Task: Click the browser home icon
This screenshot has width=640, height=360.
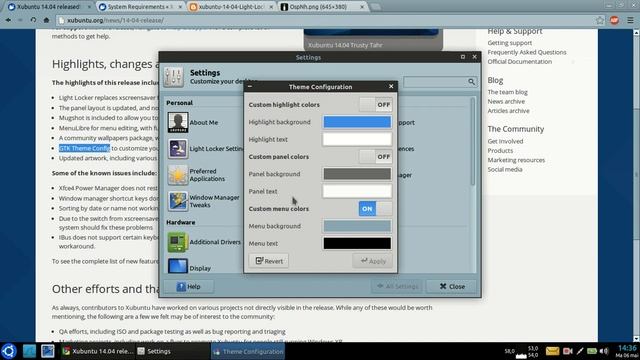Action: [x=46, y=20]
